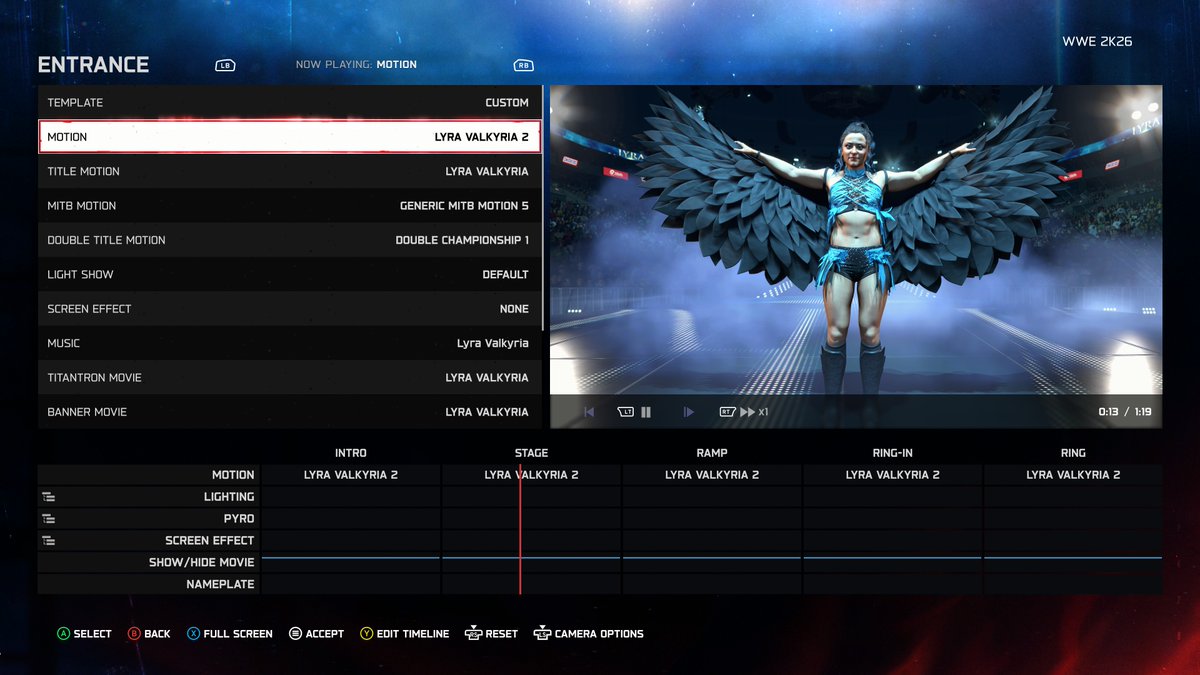Click the WWE 2K26 label

(1097, 42)
